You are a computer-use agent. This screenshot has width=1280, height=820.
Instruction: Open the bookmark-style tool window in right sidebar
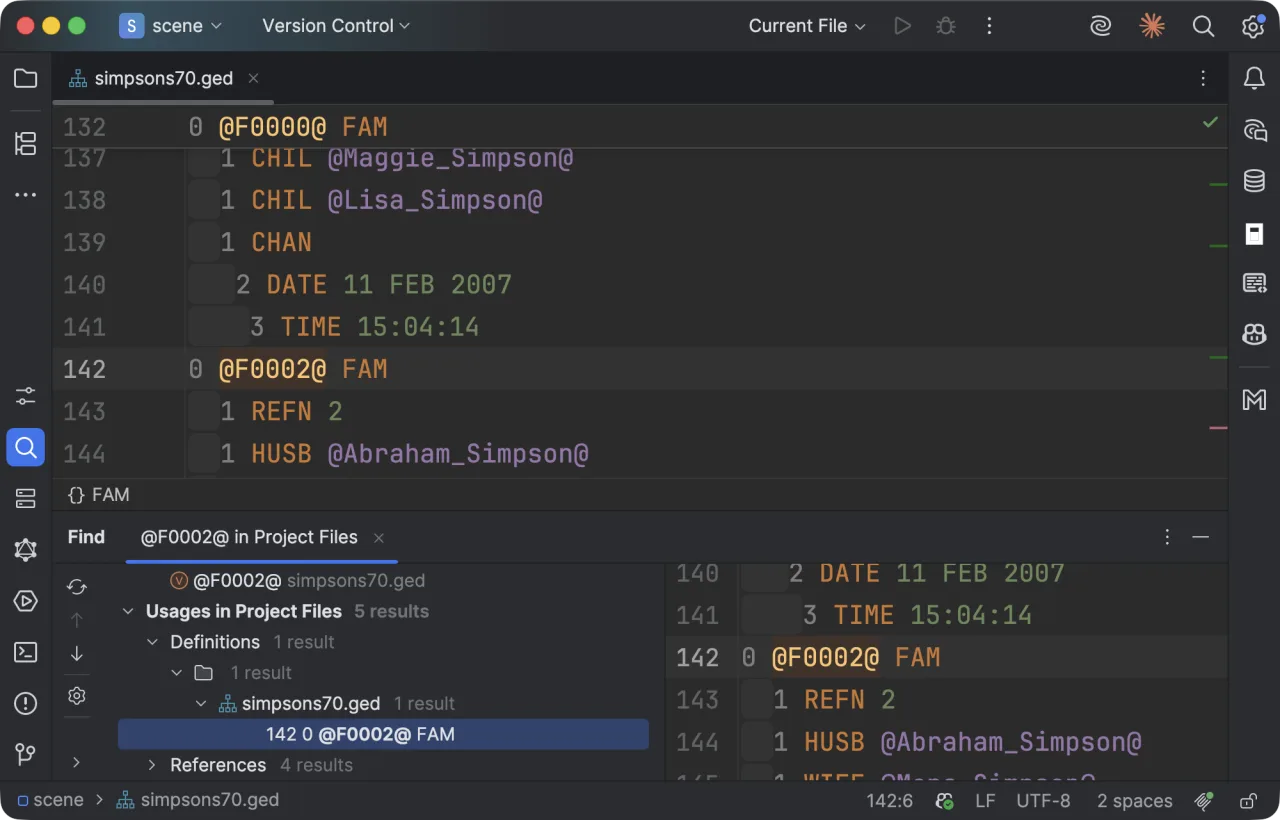tap(1254, 233)
